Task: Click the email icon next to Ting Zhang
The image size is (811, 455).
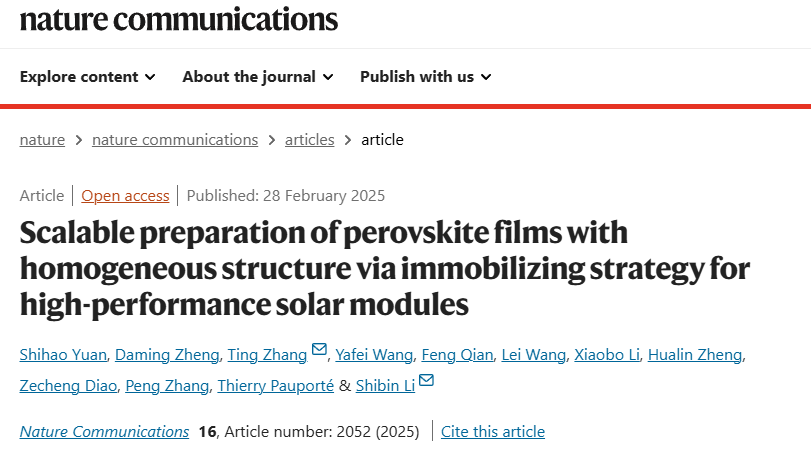Action: [319, 349]
